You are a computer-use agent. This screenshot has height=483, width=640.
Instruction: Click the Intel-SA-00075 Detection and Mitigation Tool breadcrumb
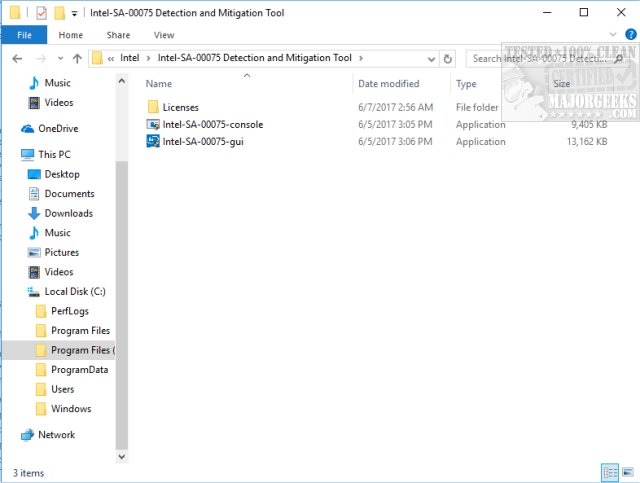point(255,58)
